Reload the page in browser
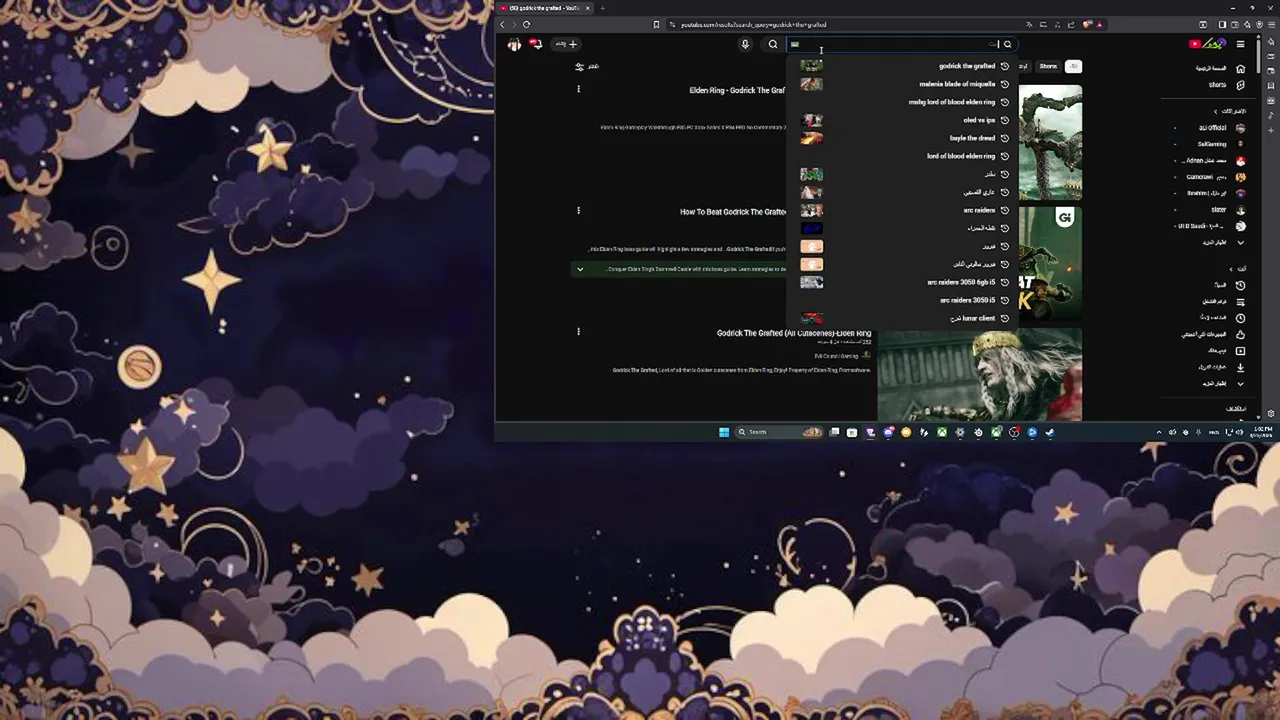The image size is (1280, 720). (527, 24)
